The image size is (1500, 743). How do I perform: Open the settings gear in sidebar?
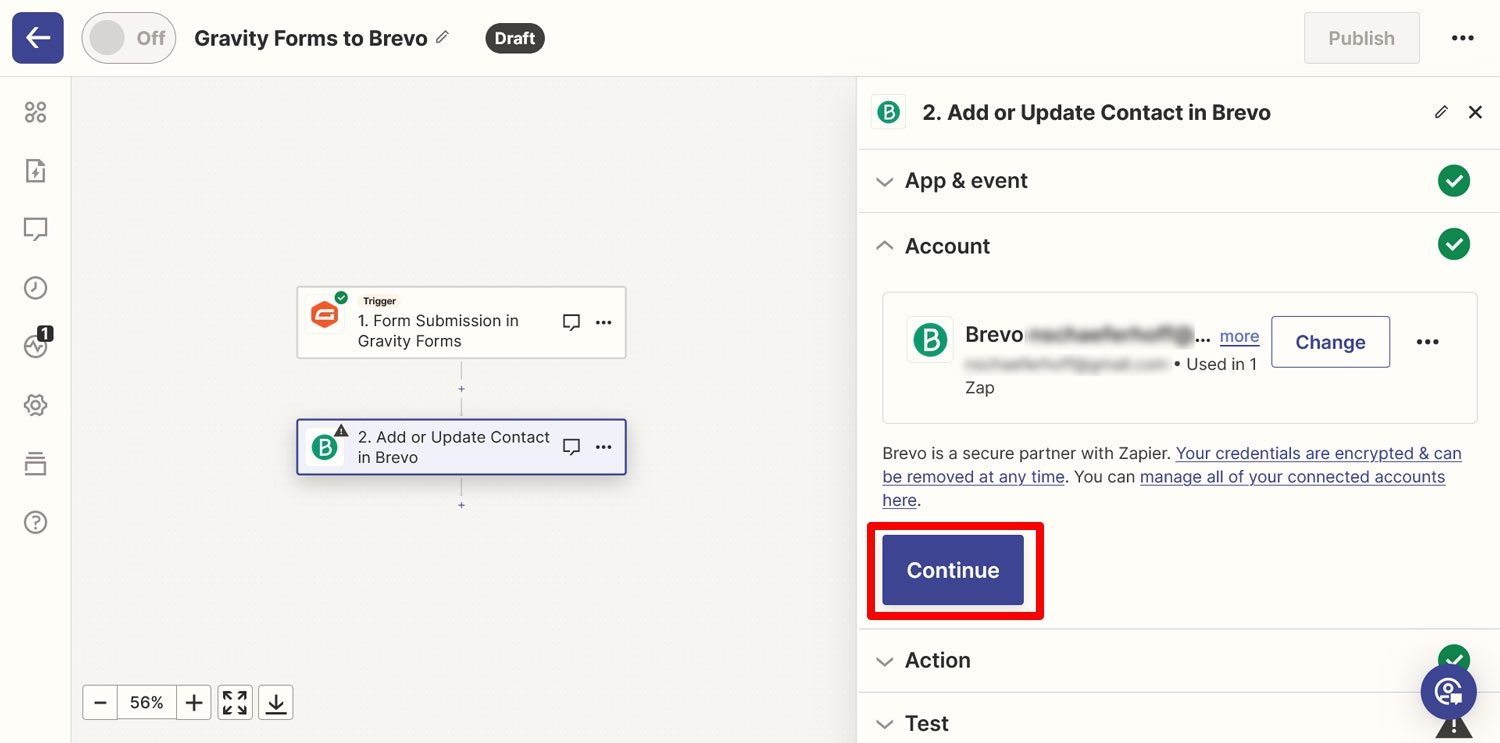pyautogui.click(x=36, y=405)
